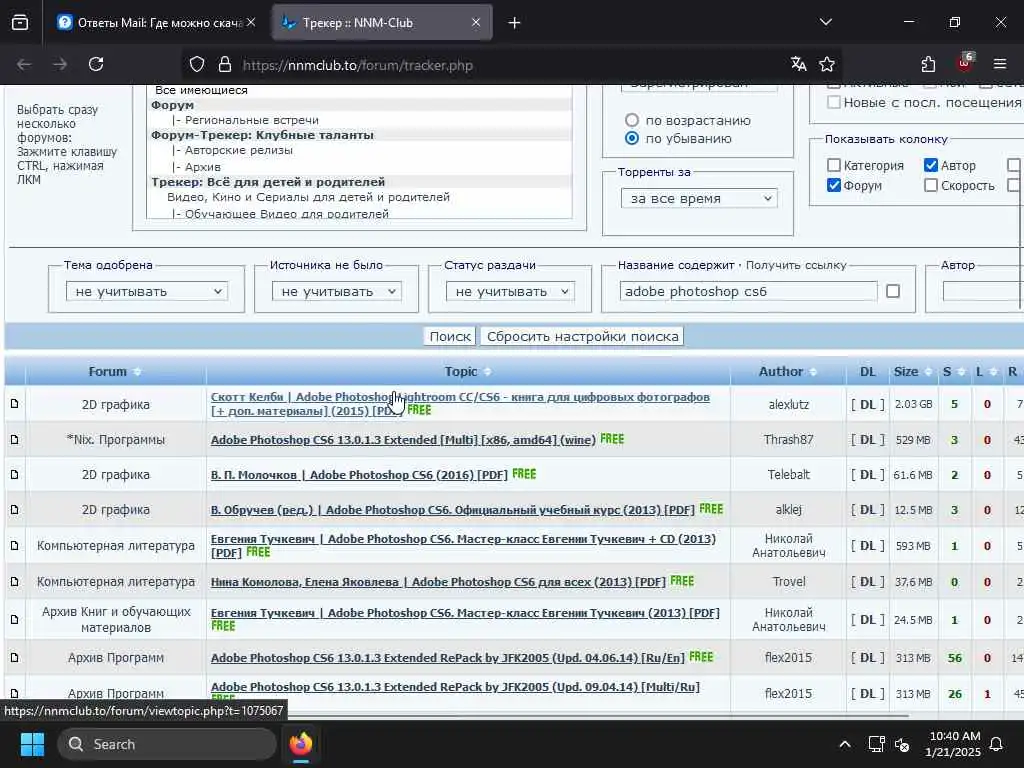Click the post icon in Telebalt row
This screenshot has width=1024, height=768.
click(x=14, y=475)
